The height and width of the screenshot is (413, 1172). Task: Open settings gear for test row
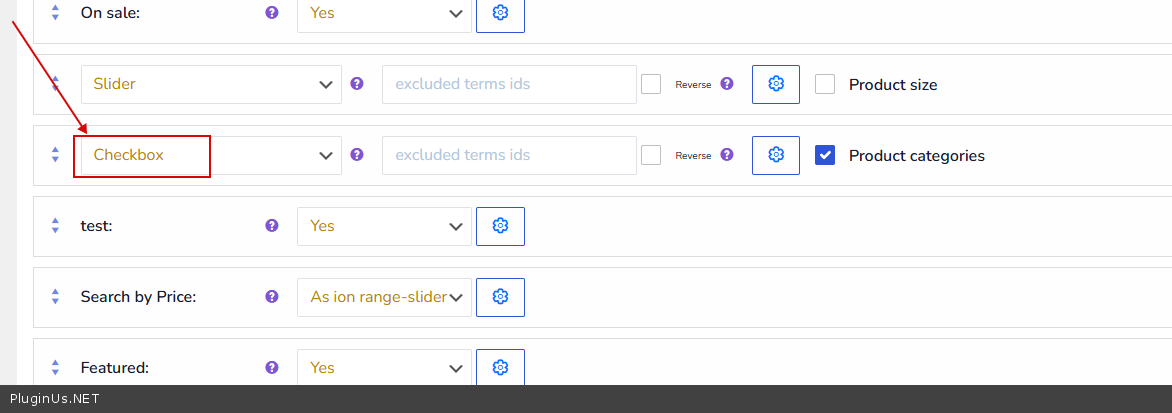pyautogui.click(x=500, y=226)
